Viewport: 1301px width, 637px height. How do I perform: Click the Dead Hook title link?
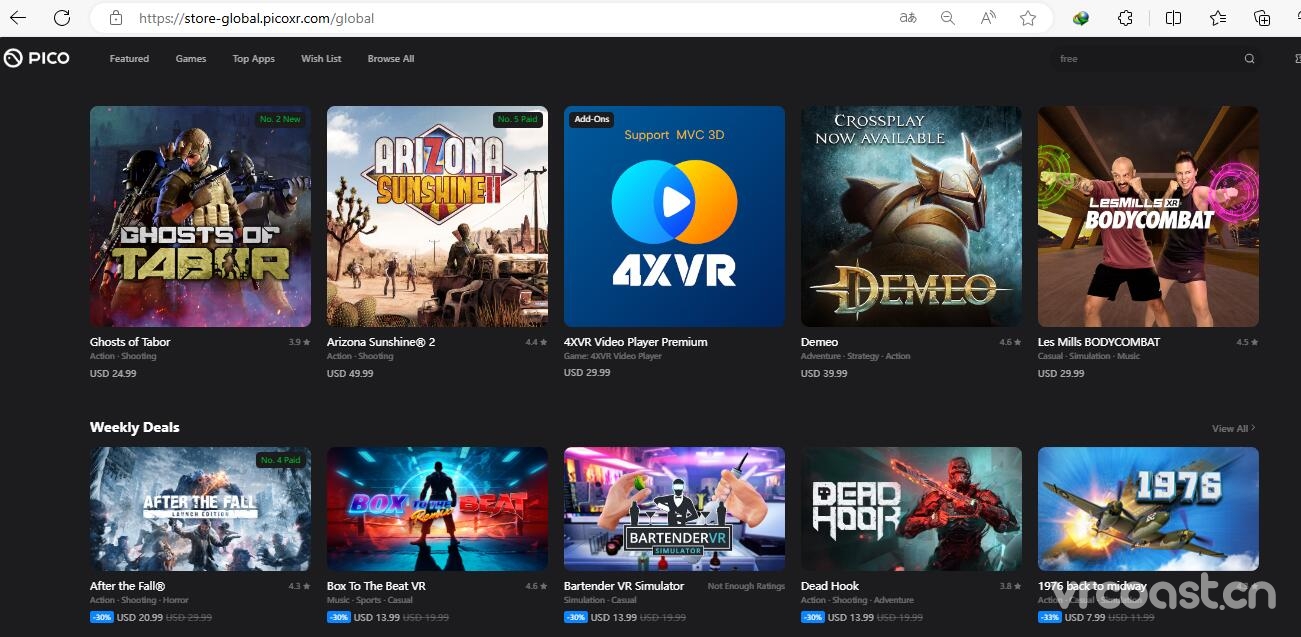point(830,586)
